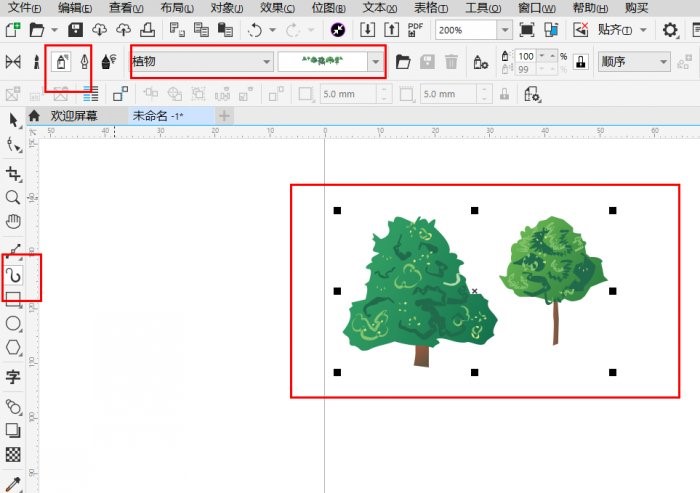Toggle the lock icon beside size percentage
700x493 pixels.
pyautogui.click(x=581, y=62)
